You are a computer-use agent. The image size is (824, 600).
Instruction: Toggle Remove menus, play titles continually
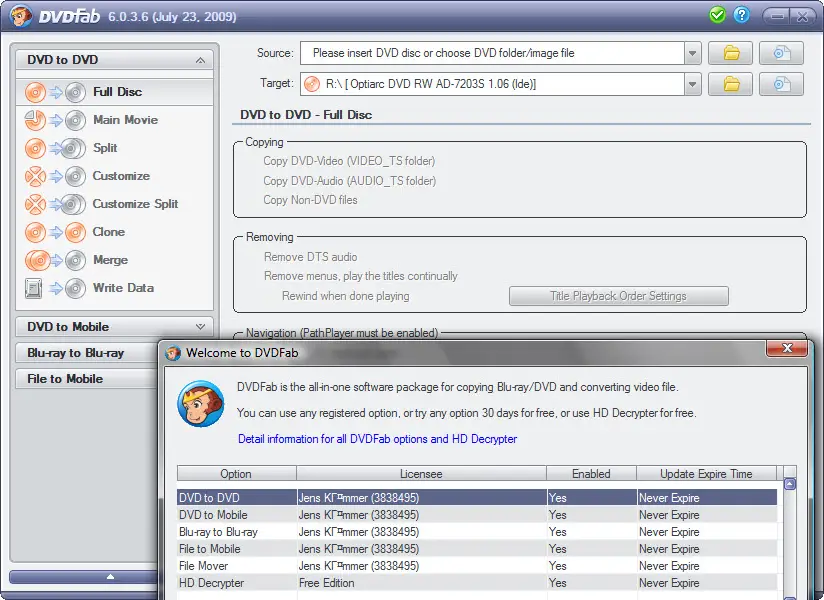coord(360,276)
